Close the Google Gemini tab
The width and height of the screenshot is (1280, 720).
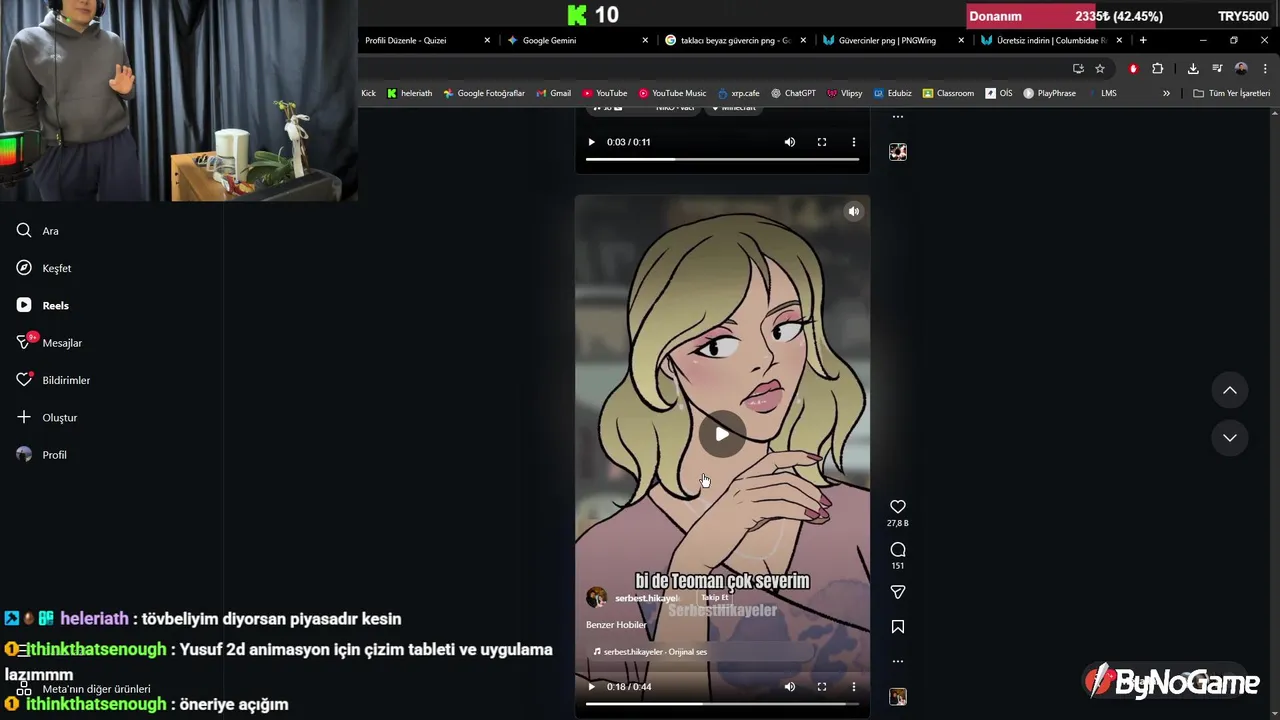[645, 40]
